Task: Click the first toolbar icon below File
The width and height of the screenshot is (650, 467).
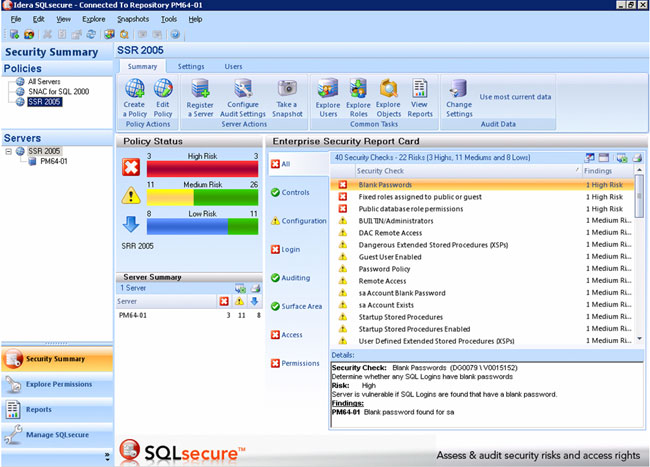Action: coord(15,34)
